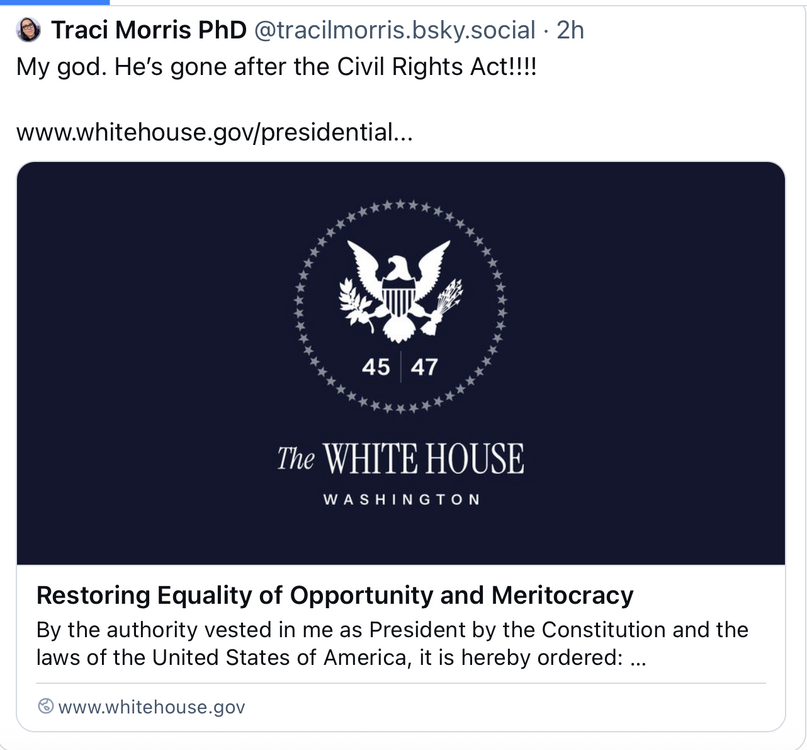
Task: Click the www.whitehouse.gov domain in the card footer
Action: pyautogui.click(x=151, y=707)
